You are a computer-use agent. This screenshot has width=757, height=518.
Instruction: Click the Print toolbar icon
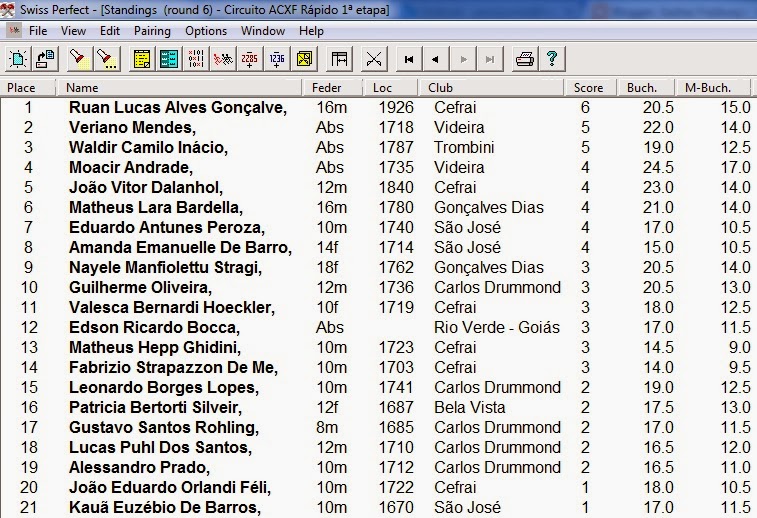tap(525, 59)
